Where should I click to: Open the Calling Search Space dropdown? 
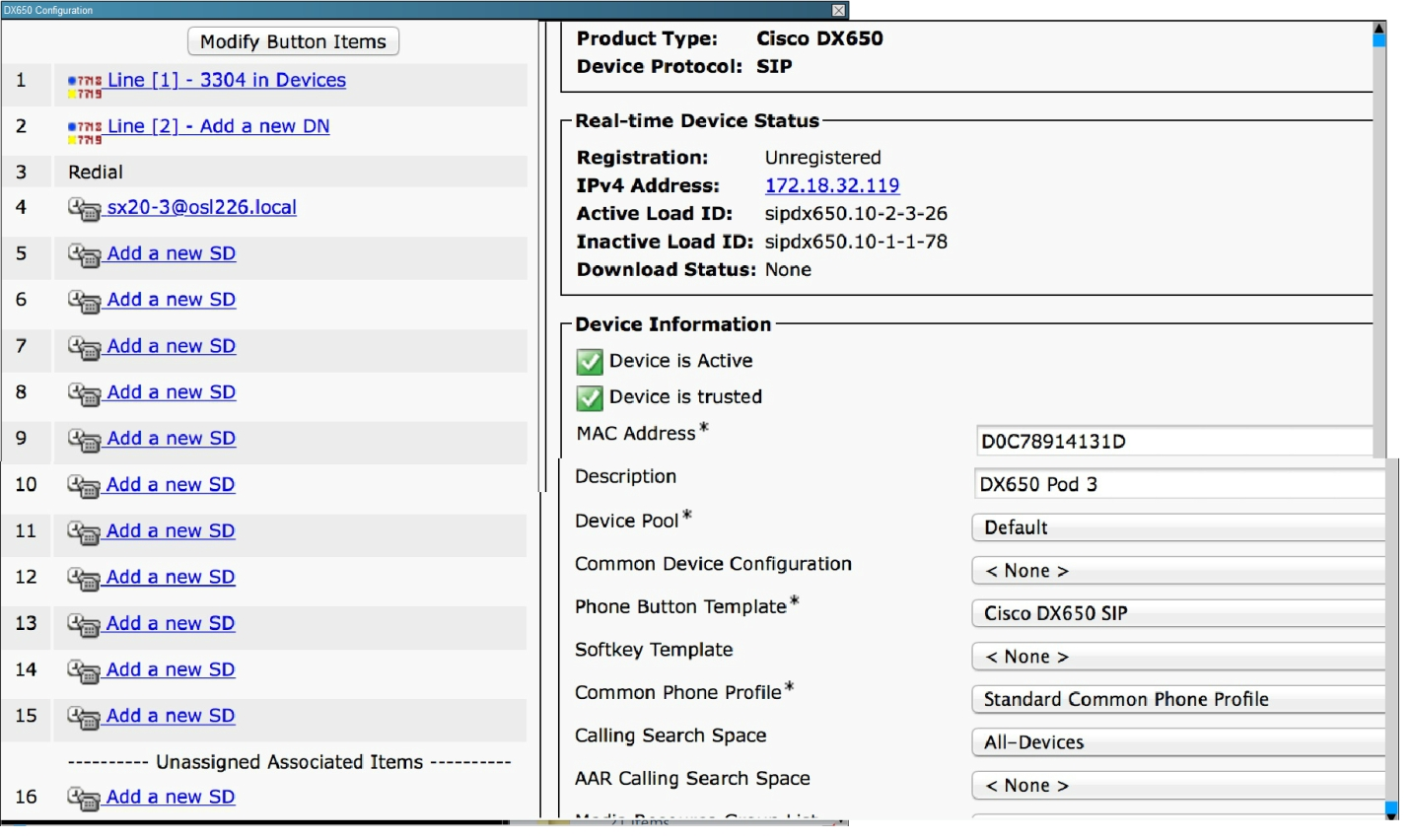pyautogui.click(x=1178, y=742)
